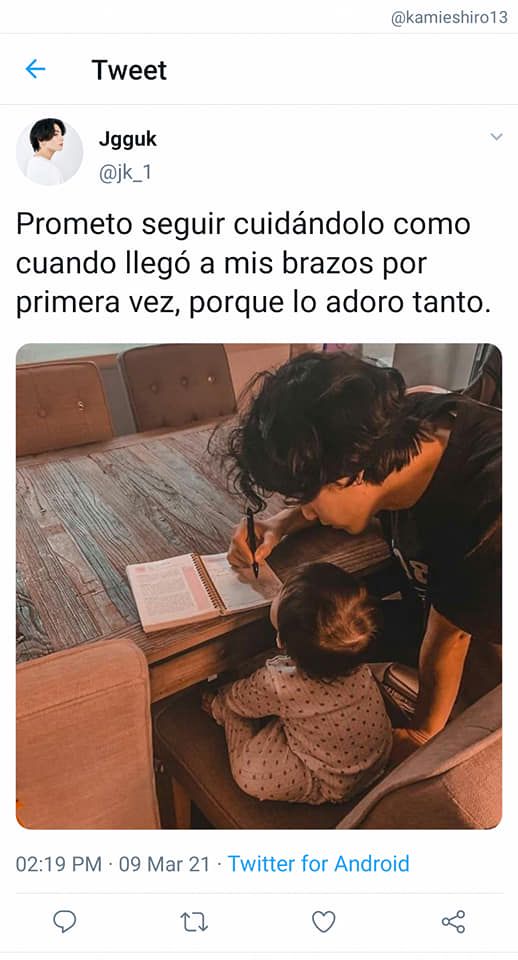Click the pen in the photo

[252, 542]
